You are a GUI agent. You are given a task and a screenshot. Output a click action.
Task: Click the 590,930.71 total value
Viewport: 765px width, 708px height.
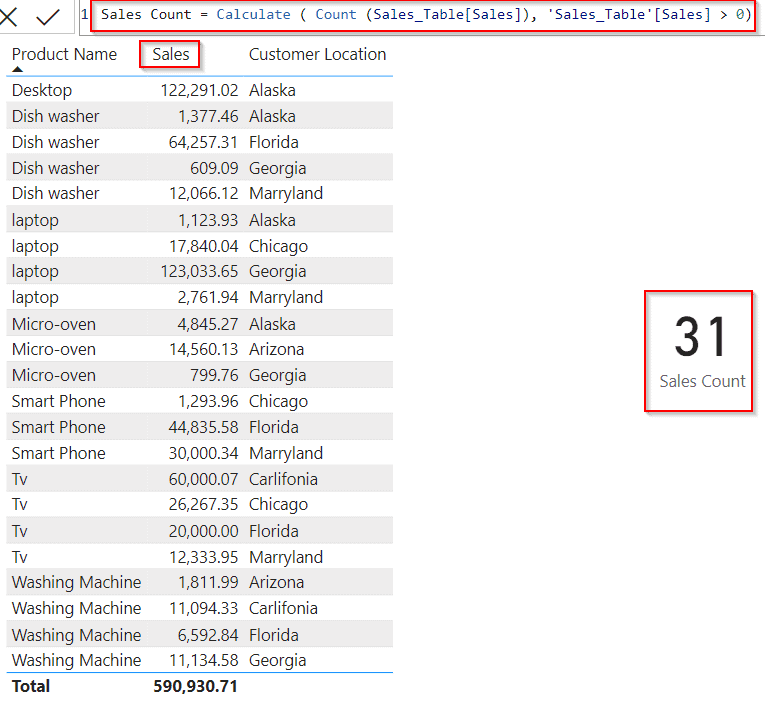(x=195, y=686)
